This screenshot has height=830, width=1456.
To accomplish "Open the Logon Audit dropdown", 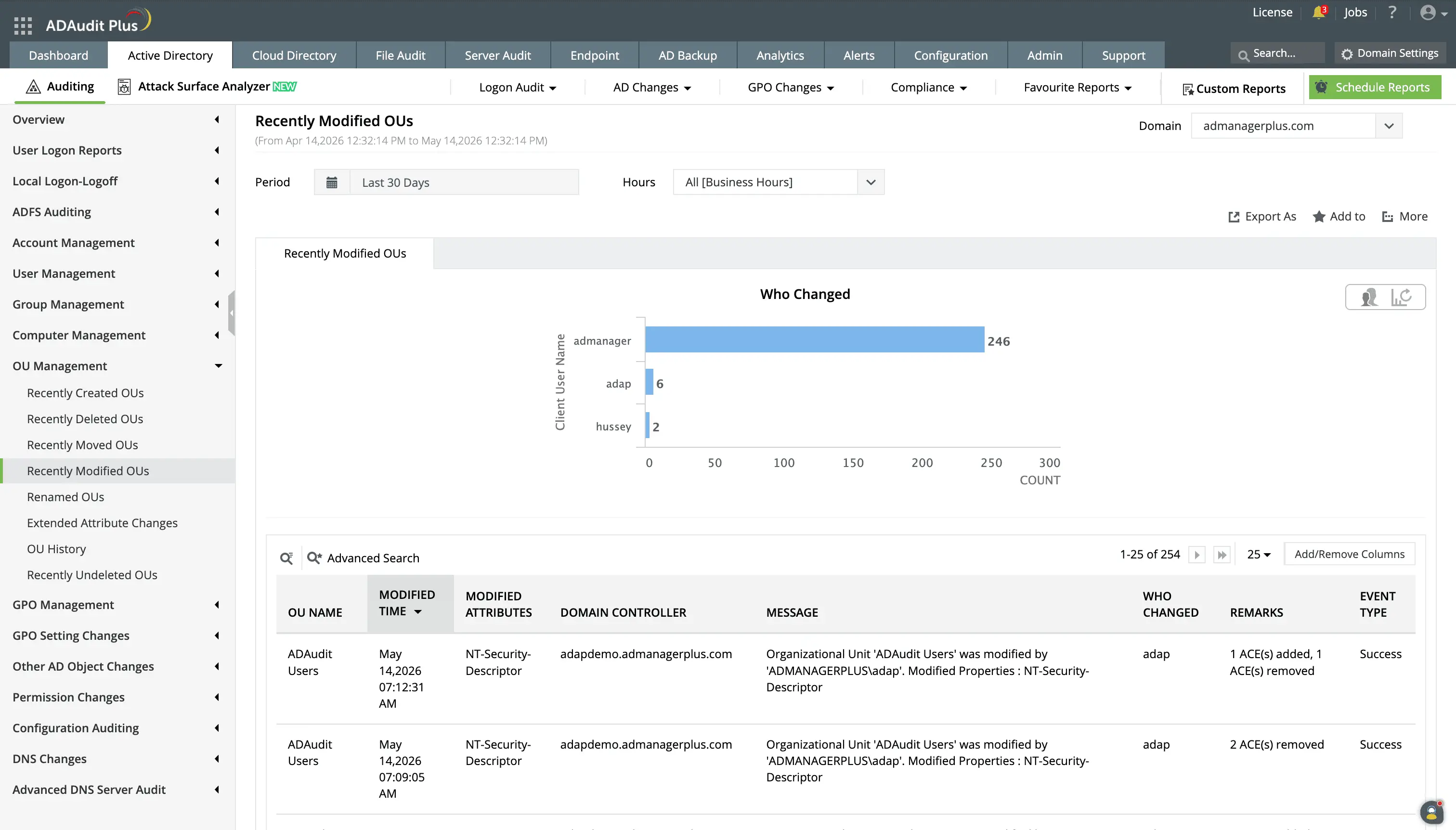I will click(x=518, y=87).
